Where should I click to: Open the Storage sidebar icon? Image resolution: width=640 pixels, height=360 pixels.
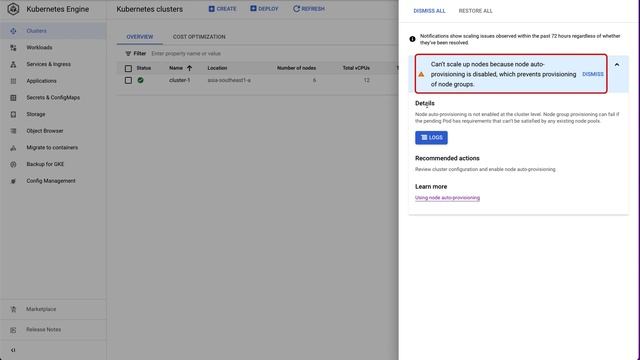click(x=13, y=115)
